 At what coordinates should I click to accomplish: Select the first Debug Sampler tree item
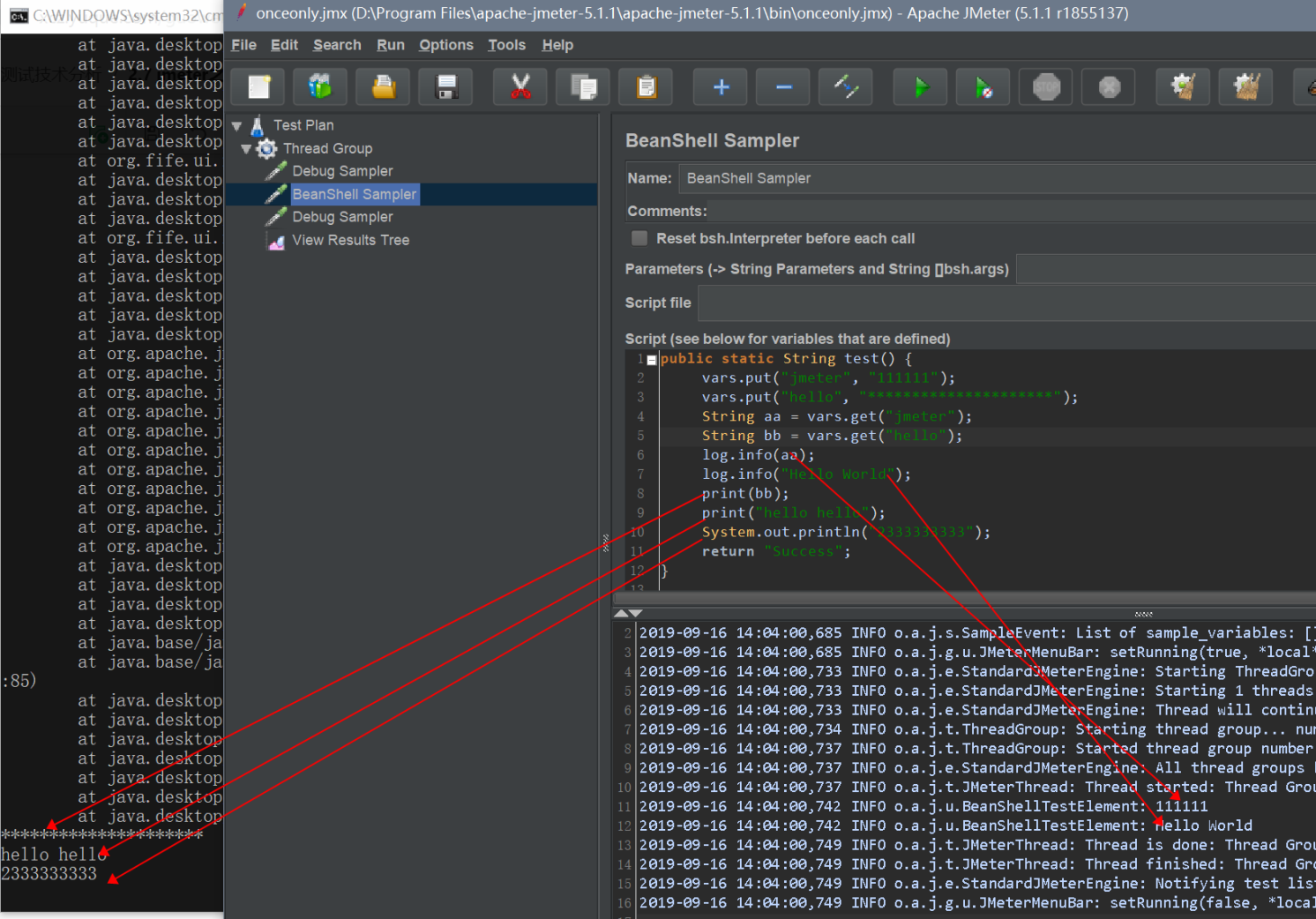(x=342, y=171)
